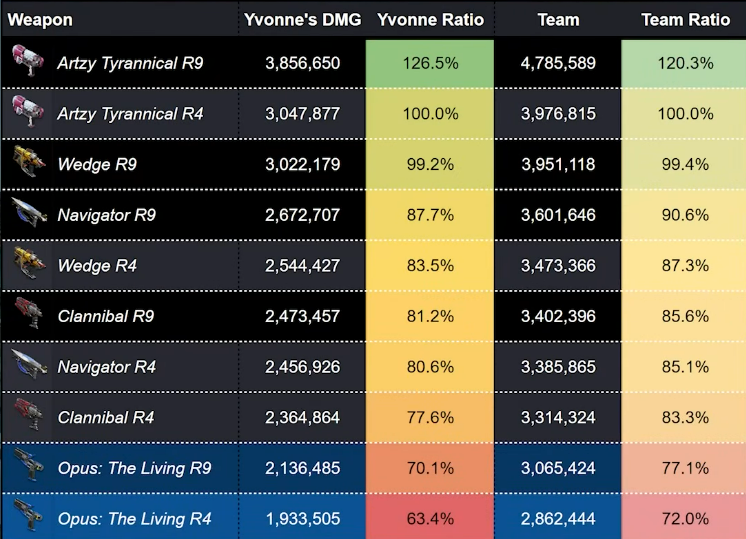The height and width of the screenshot is (539, 746).
Task: Select the team total 3,314,324
Action: click(558, 418)
